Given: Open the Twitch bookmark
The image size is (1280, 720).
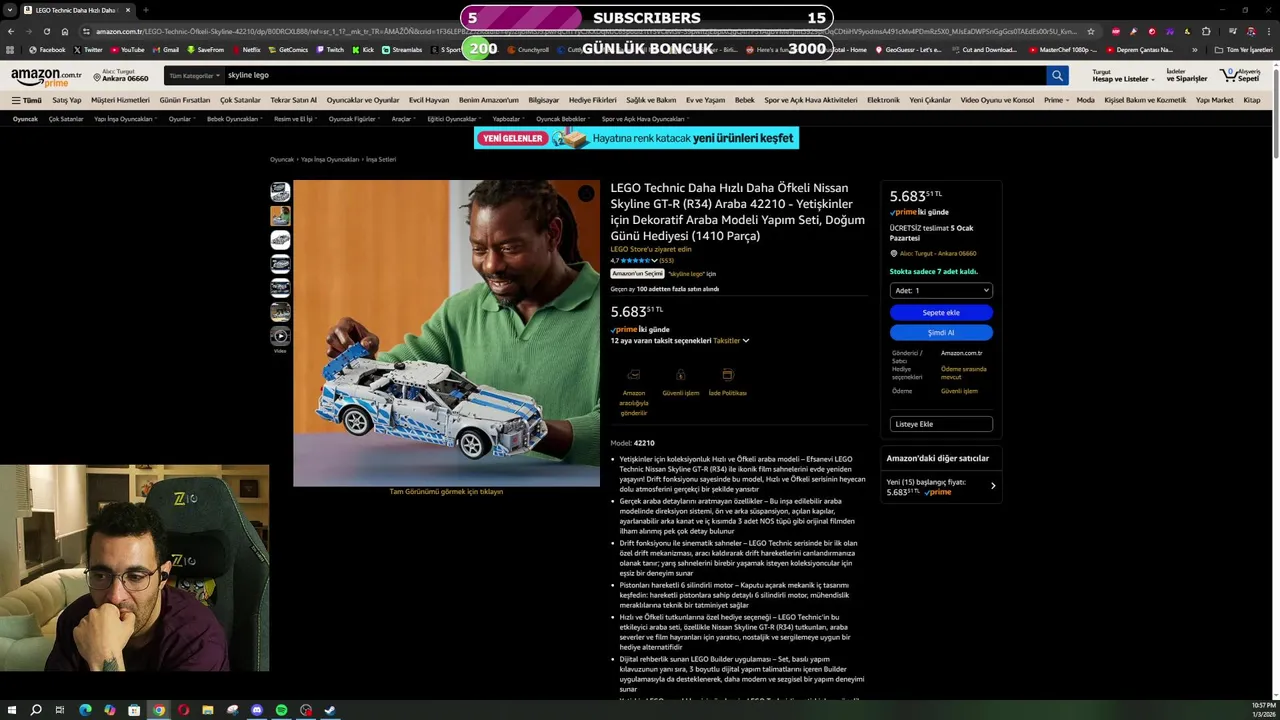Looking at the screenshot, I should (330, 49).
